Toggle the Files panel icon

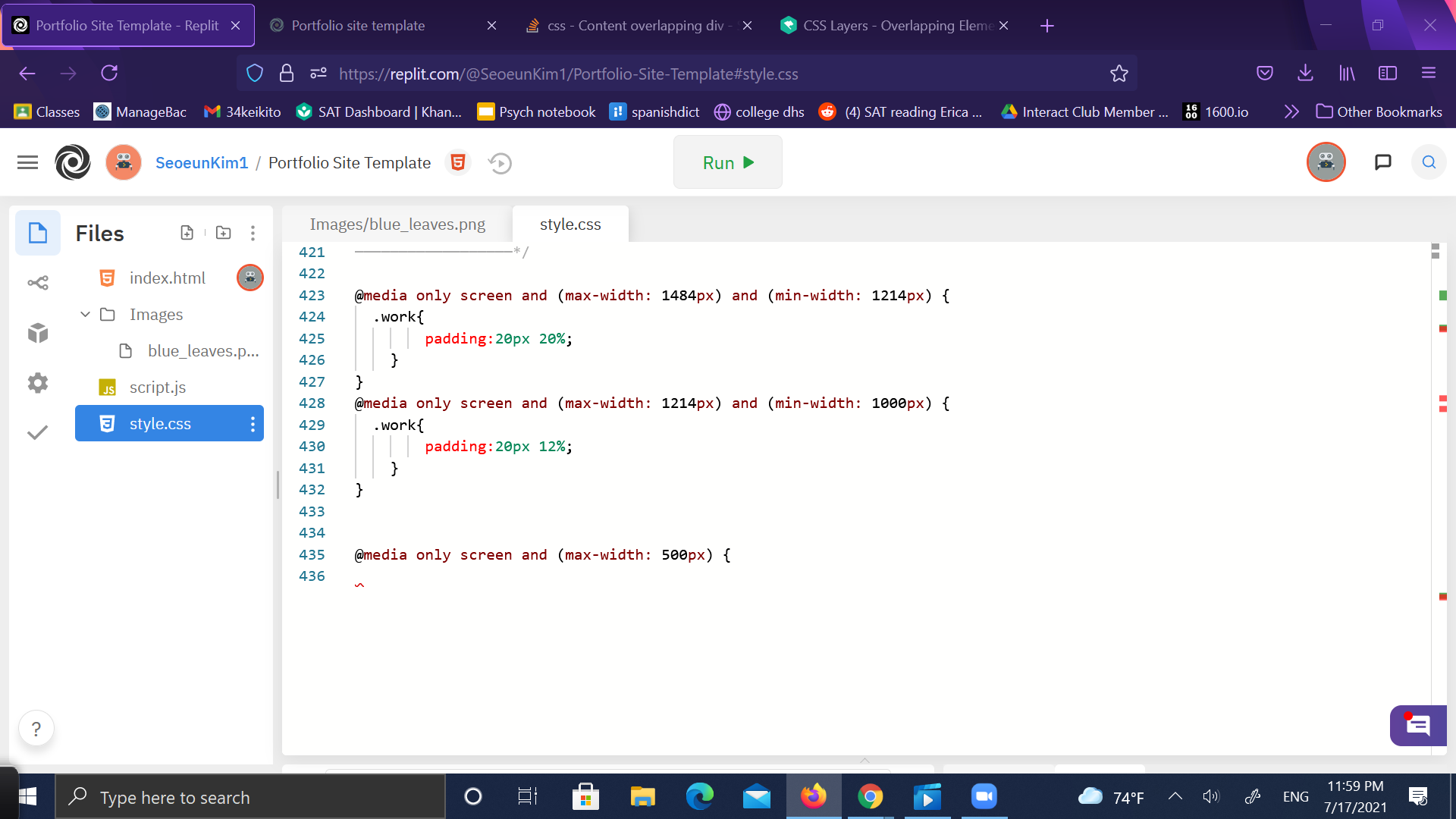point(38,233)
